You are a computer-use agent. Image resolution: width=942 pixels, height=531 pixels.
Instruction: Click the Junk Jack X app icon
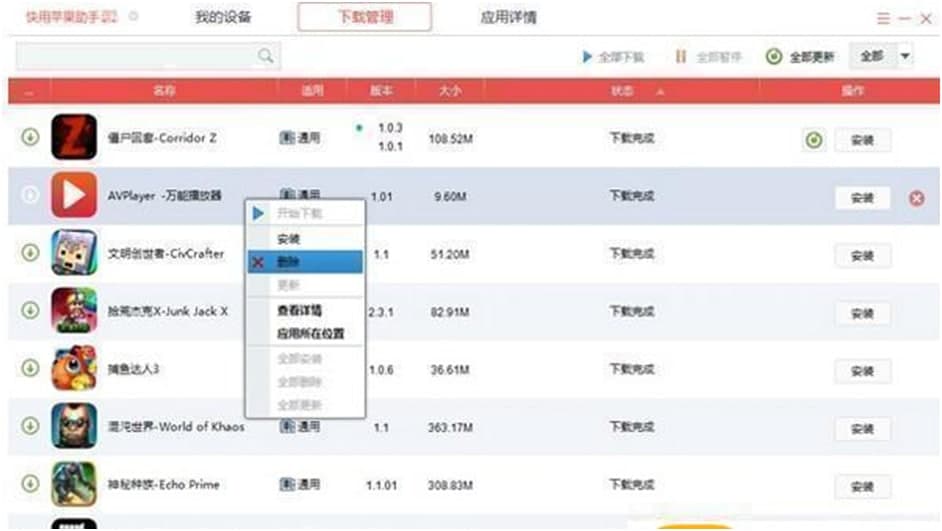pos(74,310)
